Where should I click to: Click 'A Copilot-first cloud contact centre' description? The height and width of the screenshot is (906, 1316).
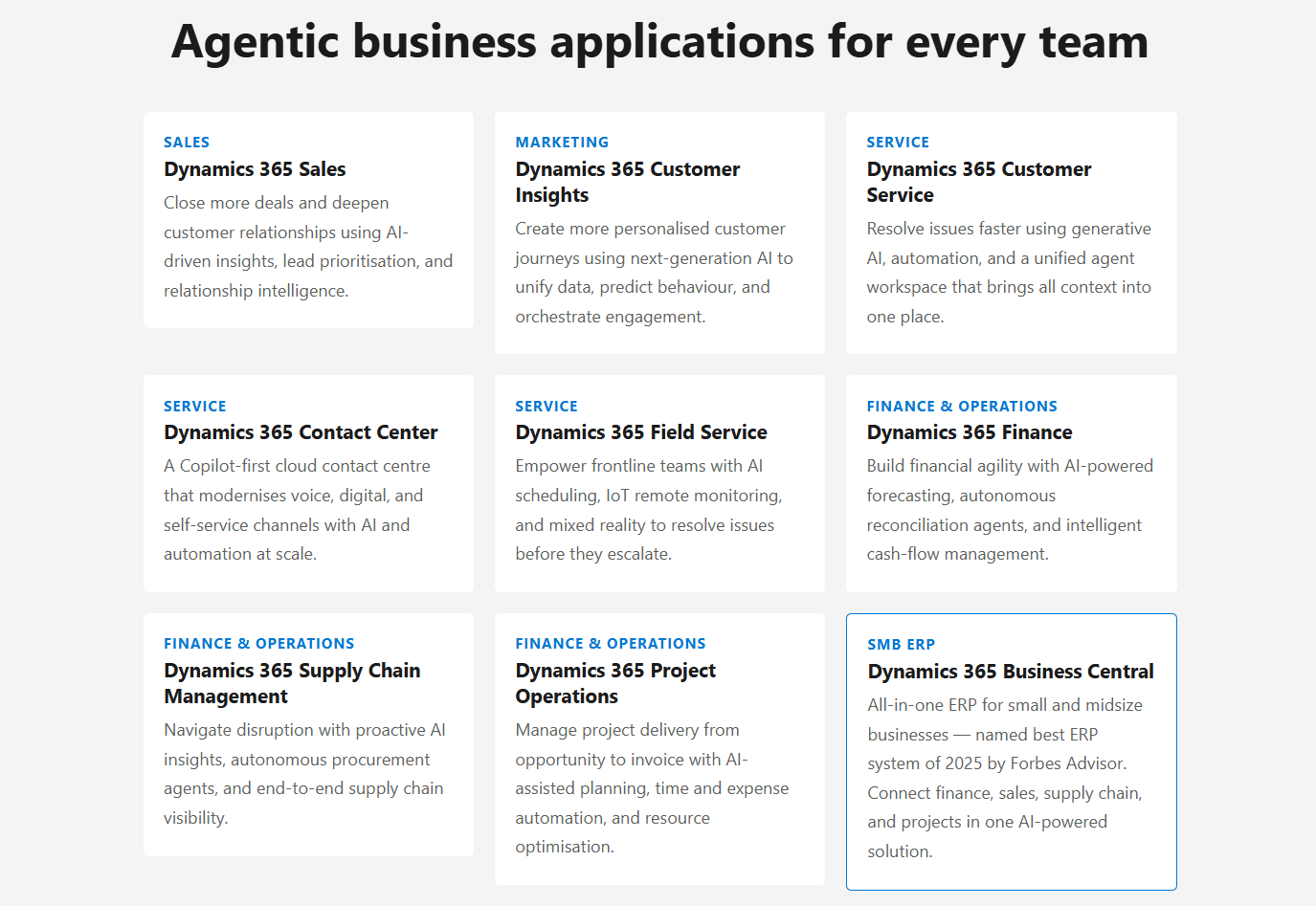(297, 510)
